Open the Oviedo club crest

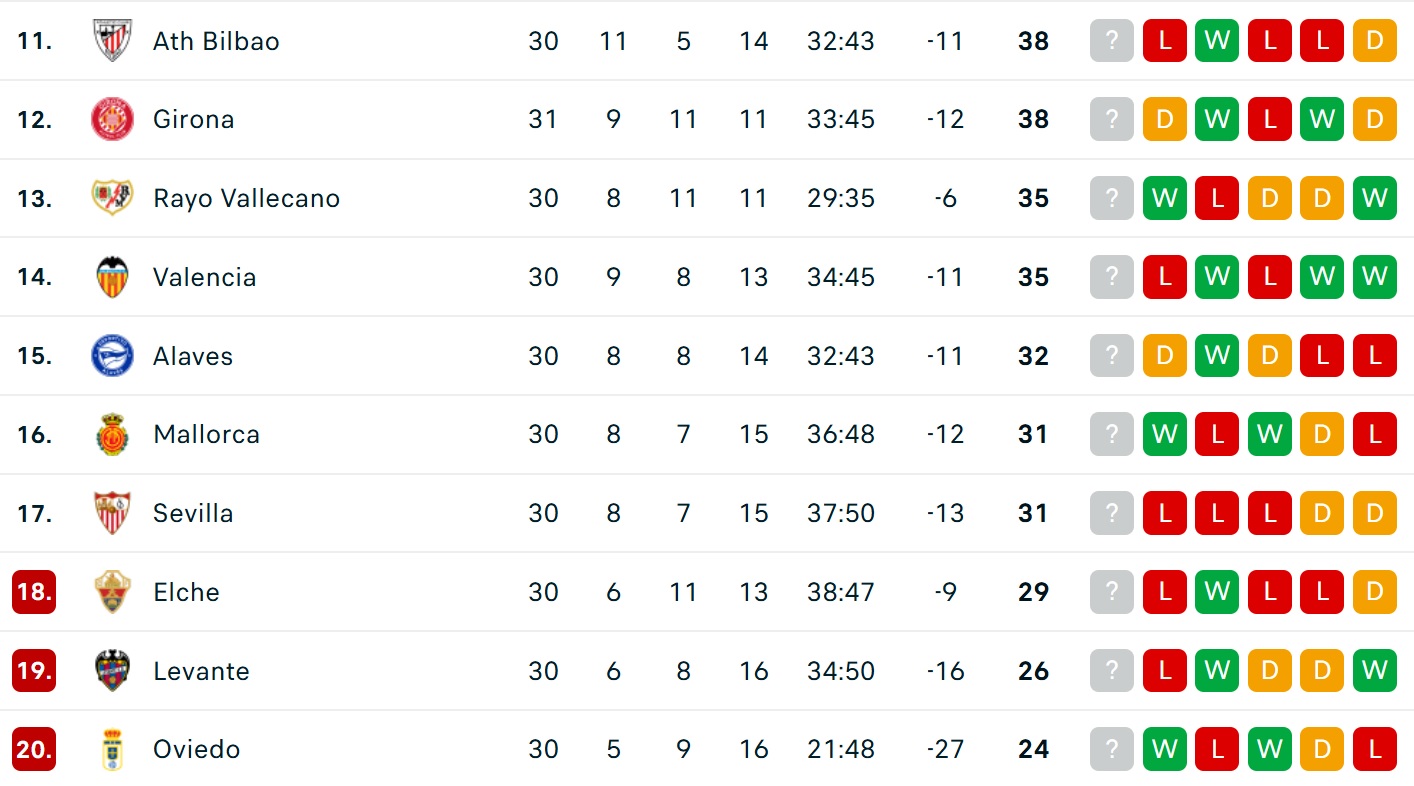click(112, 749)
